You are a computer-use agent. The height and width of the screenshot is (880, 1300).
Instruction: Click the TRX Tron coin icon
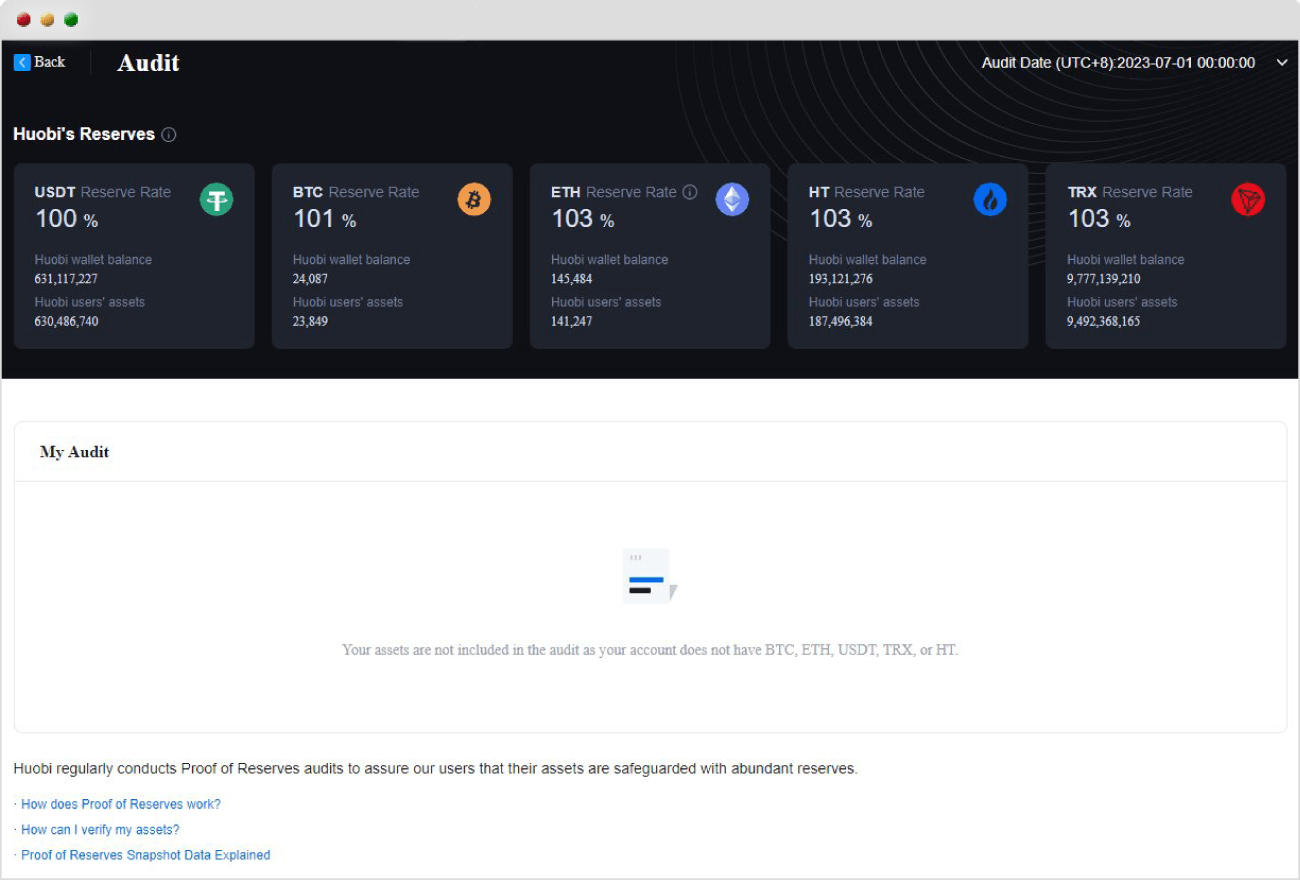pos(1248,199)
